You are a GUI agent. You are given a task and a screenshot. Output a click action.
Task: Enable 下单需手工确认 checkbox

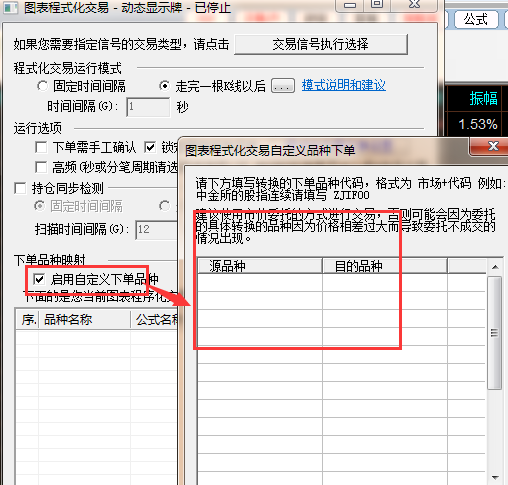click(x=41, y=147)
